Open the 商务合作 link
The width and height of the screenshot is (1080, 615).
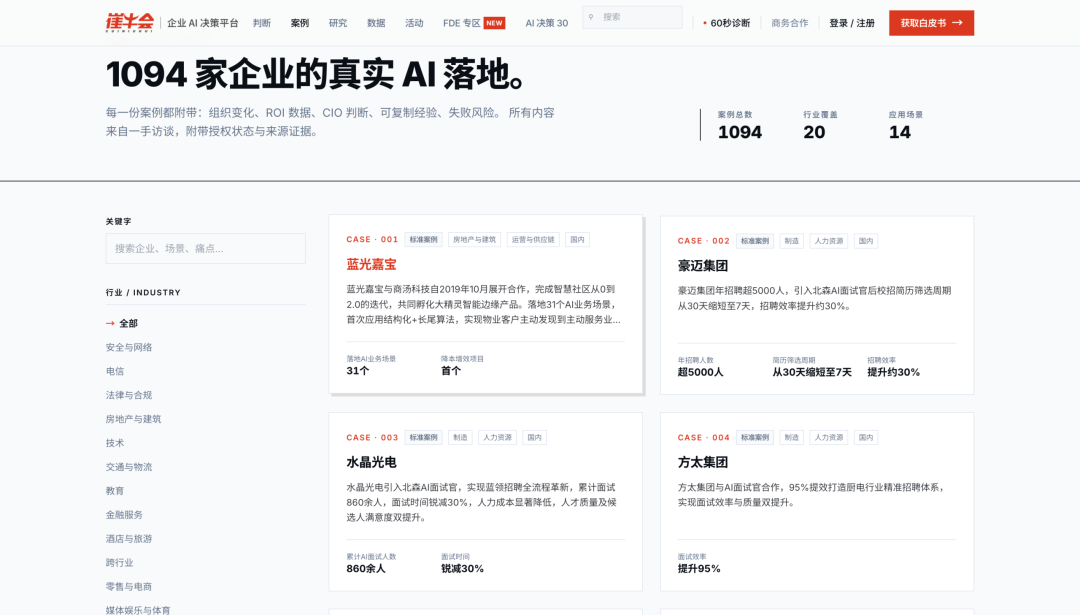coord(789,23)
